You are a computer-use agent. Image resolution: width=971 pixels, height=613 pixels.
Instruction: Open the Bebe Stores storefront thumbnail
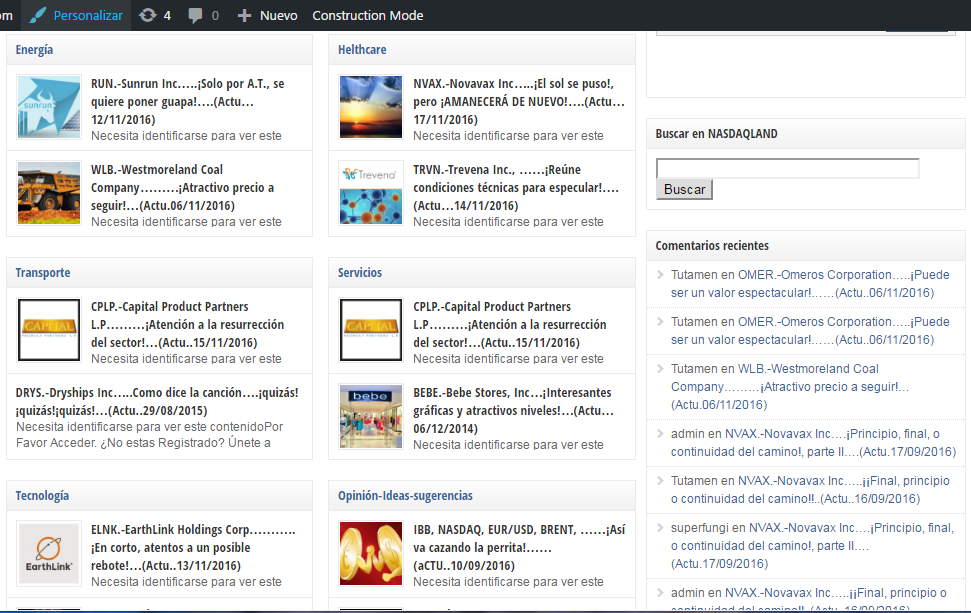coord(371,415)
